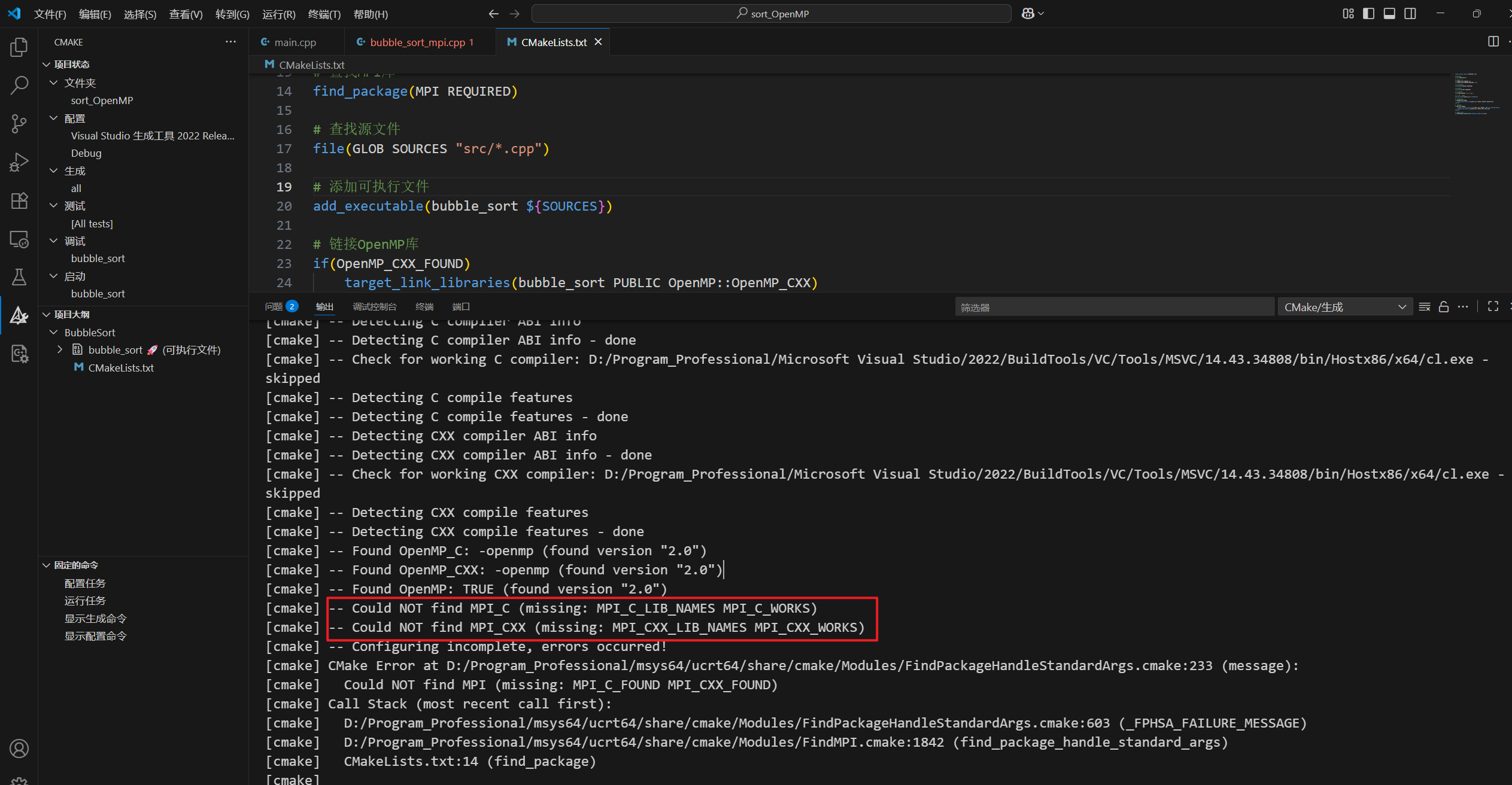Run the 配置任务 pinned command
1512x785 pixels.
click(84, 583)
